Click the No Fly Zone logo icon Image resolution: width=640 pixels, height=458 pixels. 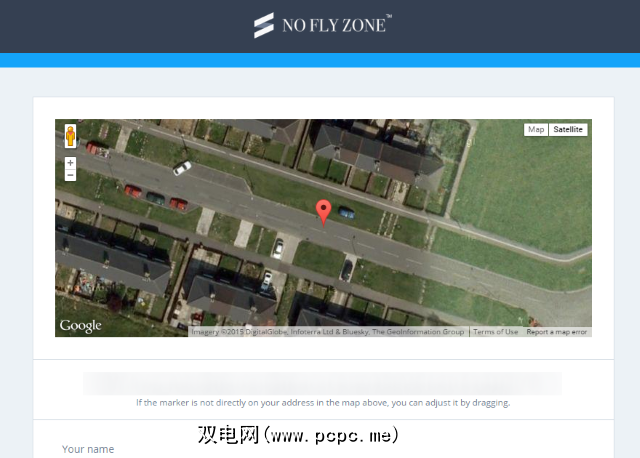264,25
